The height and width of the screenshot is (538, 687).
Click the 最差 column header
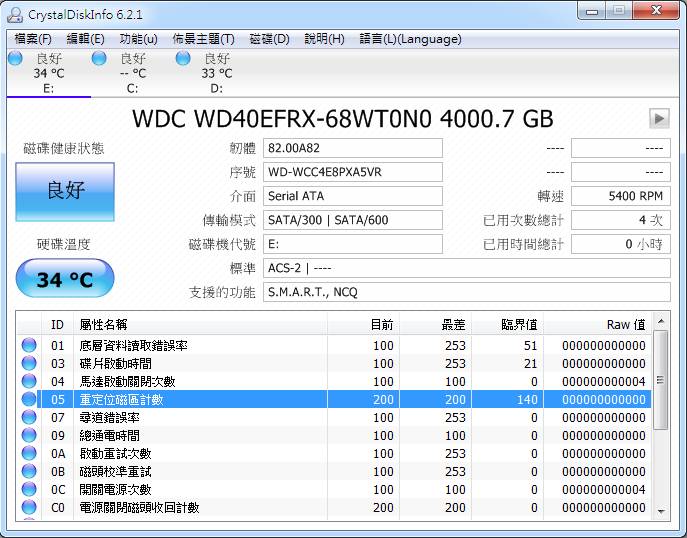pyautogui.click(x=435, y=325)
